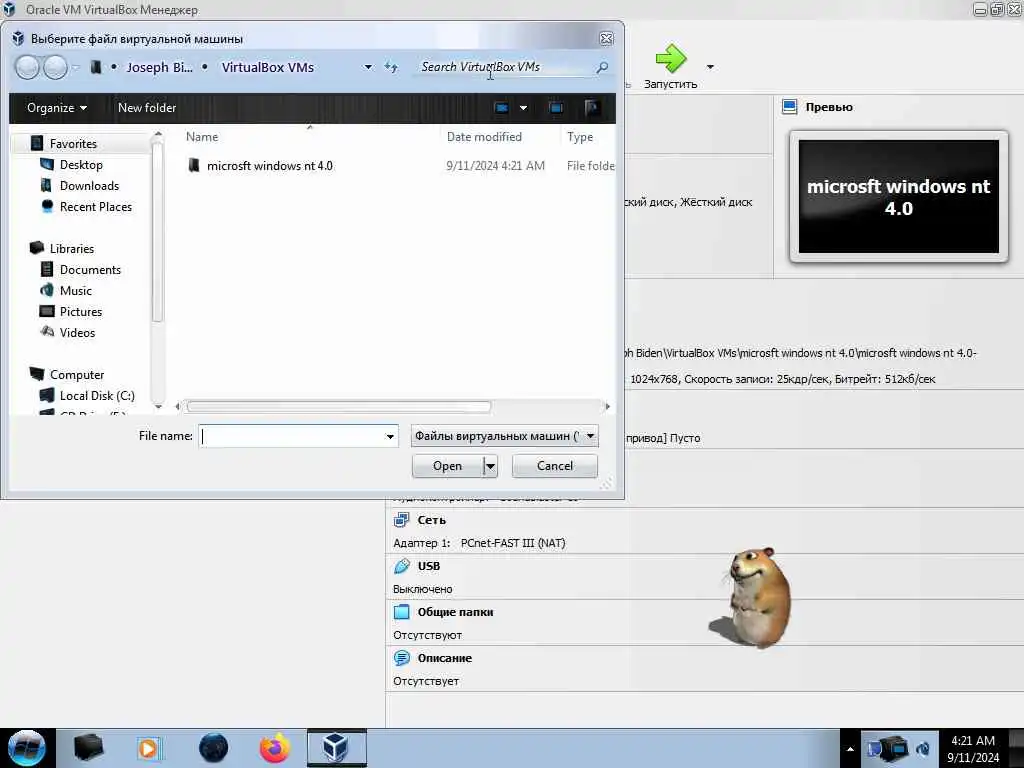
Task: Select Libraries in navigation pane
Action: click(72, 249)
